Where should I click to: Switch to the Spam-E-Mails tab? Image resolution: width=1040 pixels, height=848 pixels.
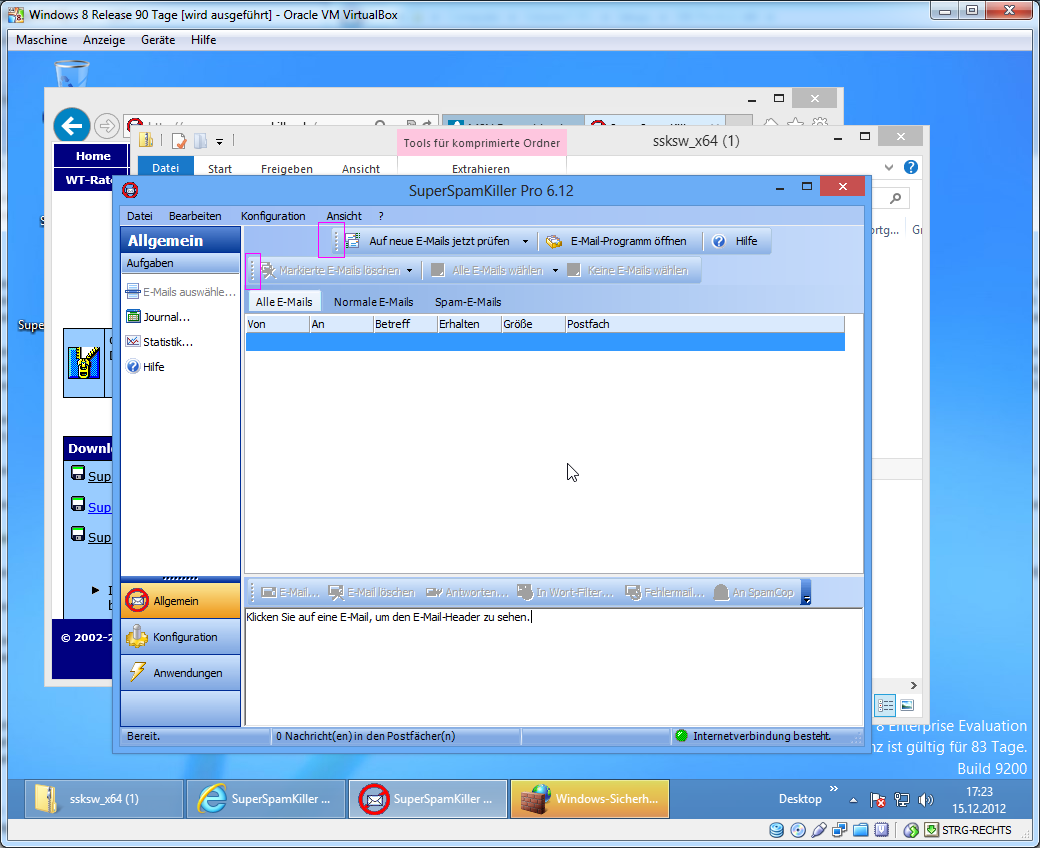(468, 302)
